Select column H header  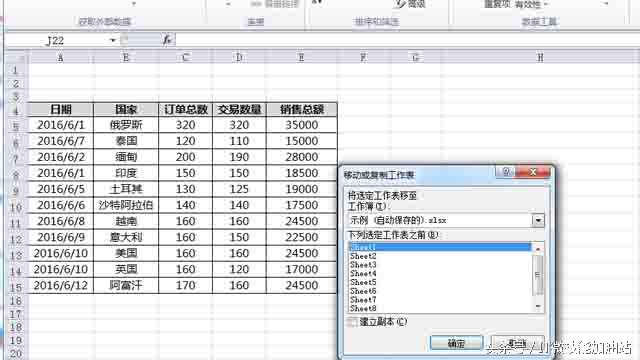[540, 58]
